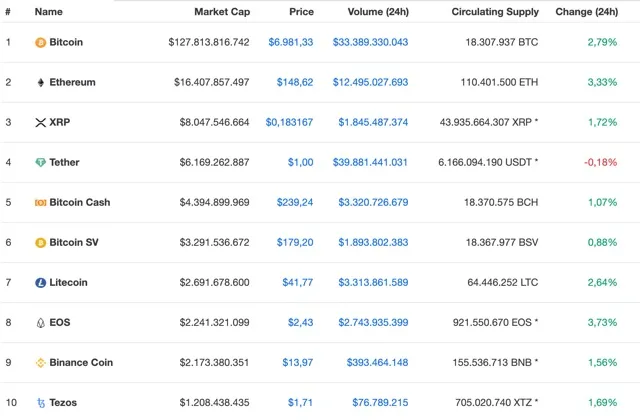
Task: Click the Bitcoin Cash logo icon
Action: tap(40, 202)
